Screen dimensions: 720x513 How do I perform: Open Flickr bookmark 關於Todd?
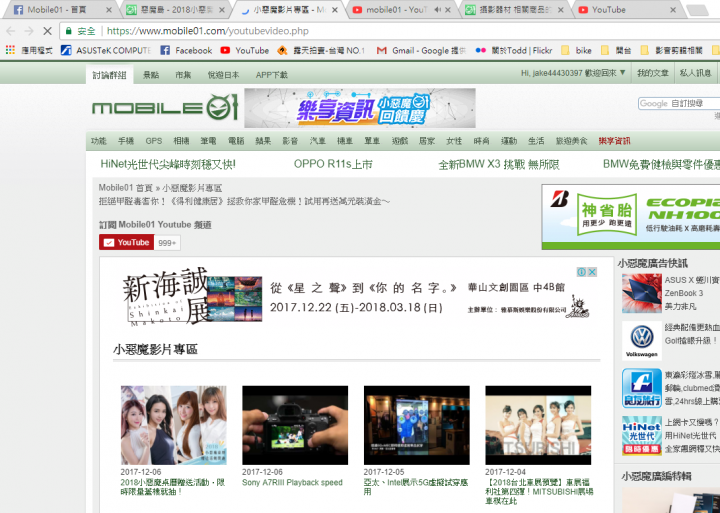(x=514, y=51)
